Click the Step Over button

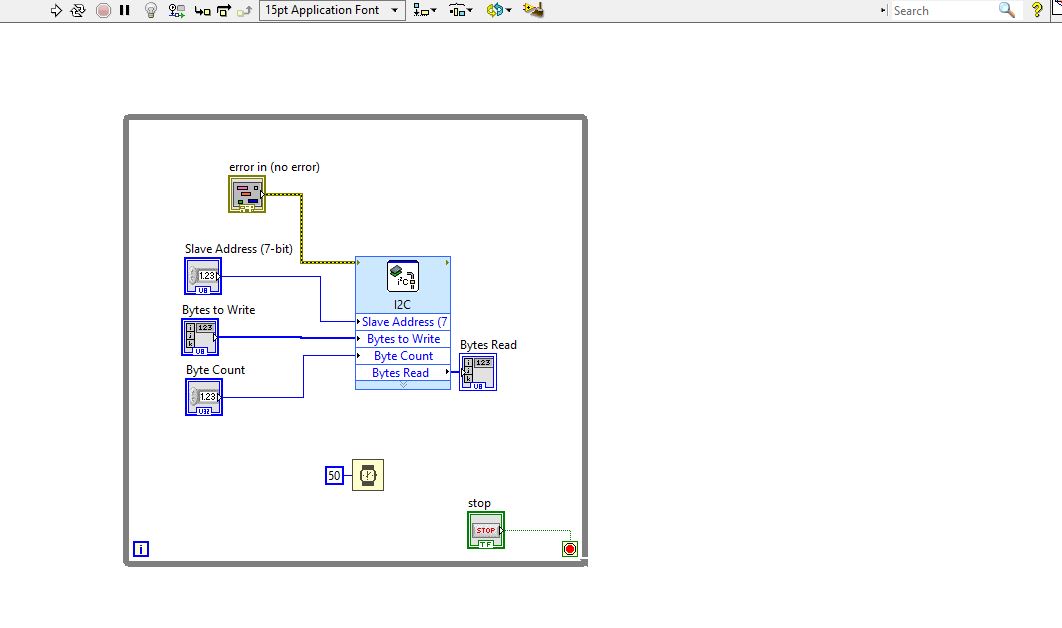click(x=224, y=10)
